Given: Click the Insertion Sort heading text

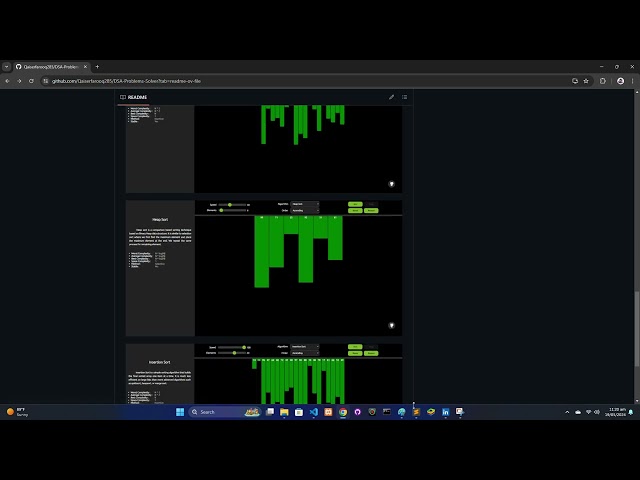Looking at the screenshot, I should [160, 362].
